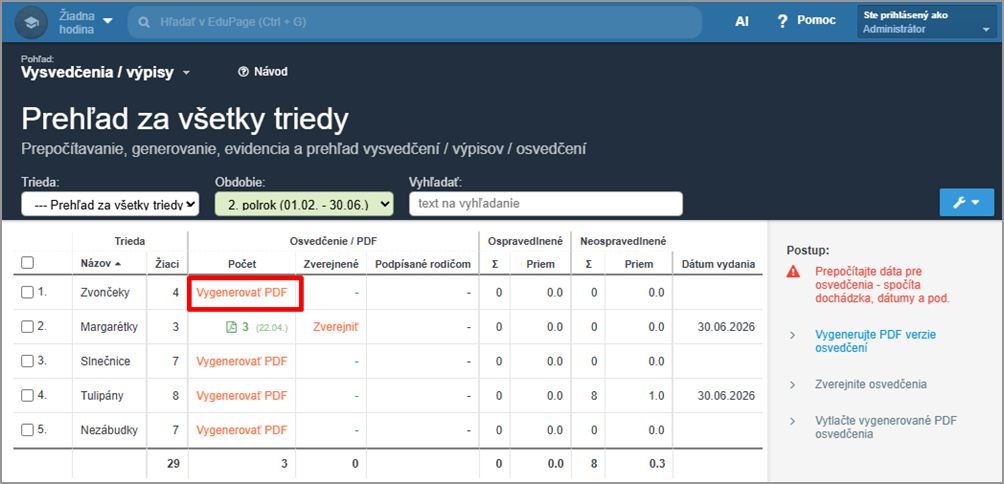Click the green PDF icon for Margarétky
The width and height of the screenshot is (1004, 484).
[x=231, y=327]
